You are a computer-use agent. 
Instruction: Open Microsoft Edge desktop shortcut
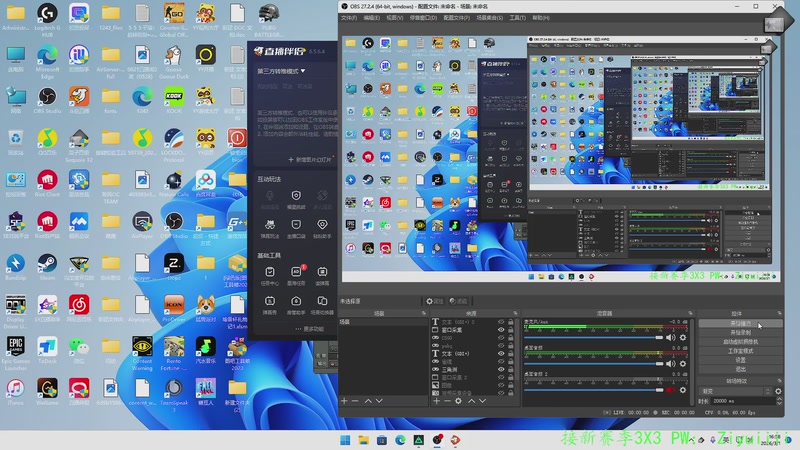[47, 61]
